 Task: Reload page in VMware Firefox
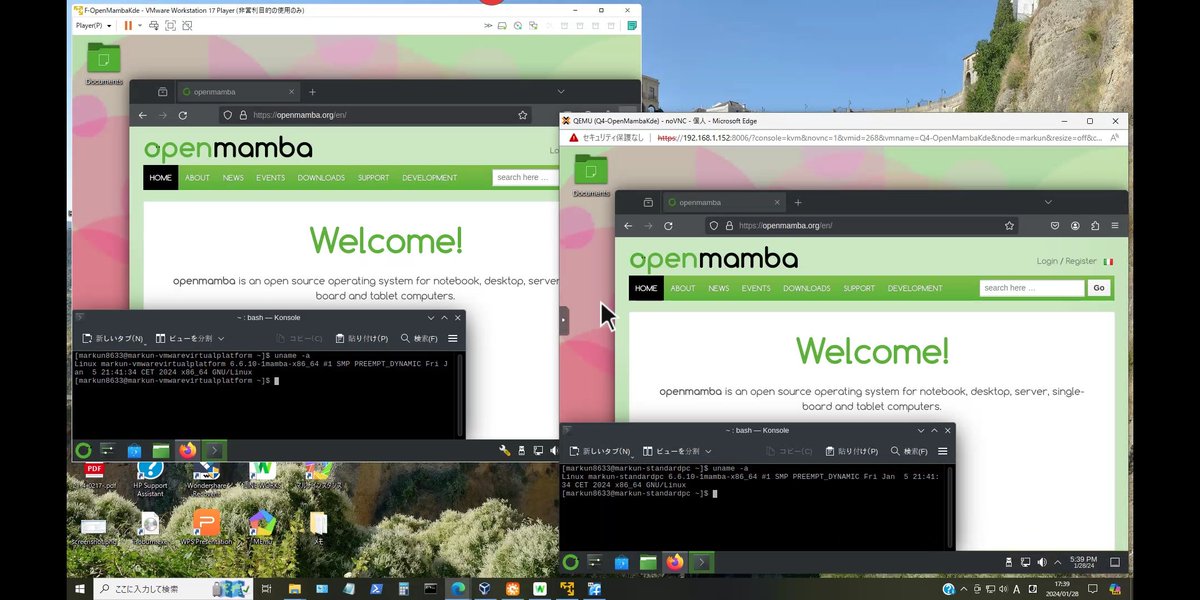pos(182,115)
